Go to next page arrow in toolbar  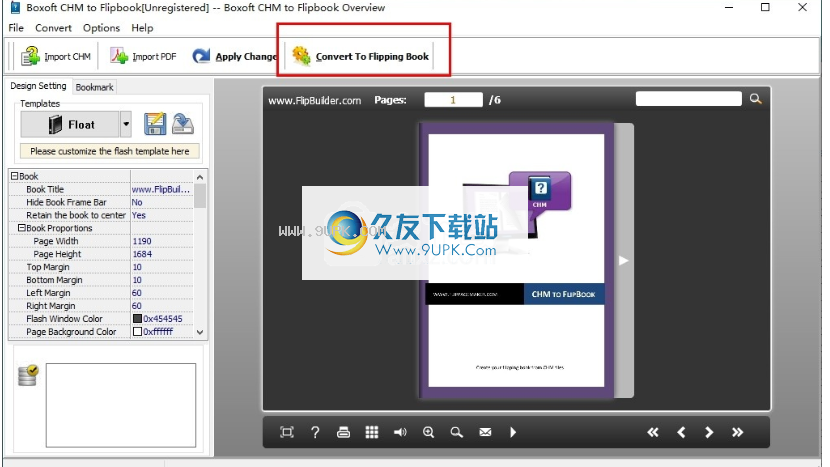(x=709, y=432)
